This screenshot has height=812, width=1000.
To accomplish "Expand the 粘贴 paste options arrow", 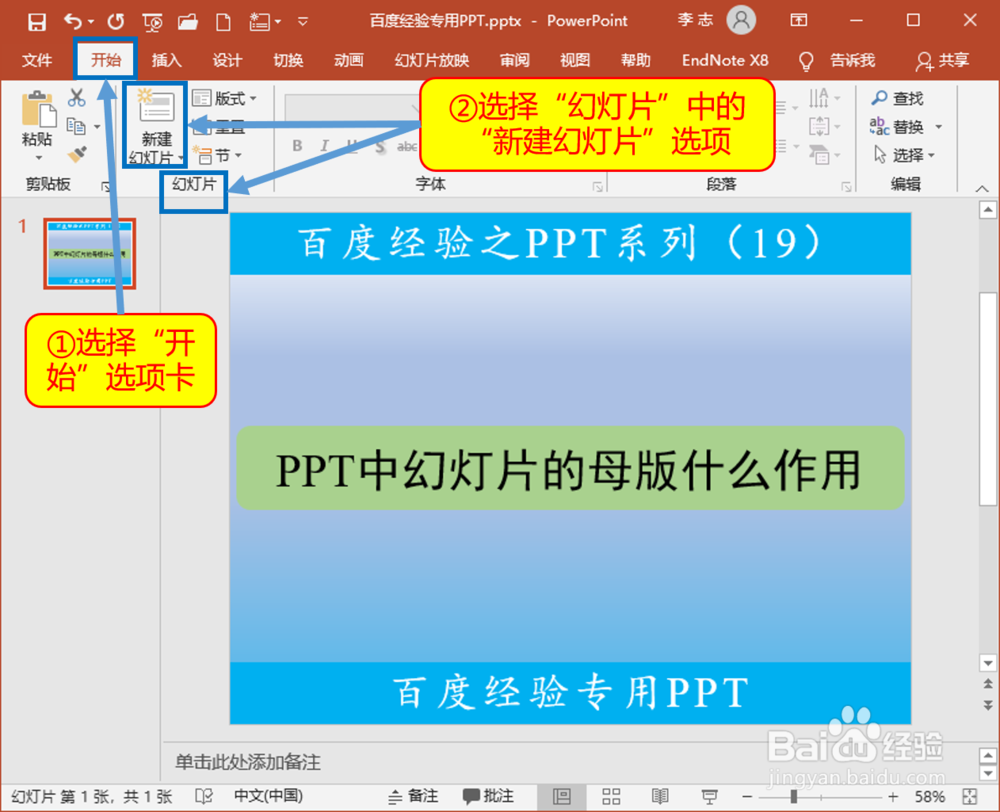I will (38, 158).
